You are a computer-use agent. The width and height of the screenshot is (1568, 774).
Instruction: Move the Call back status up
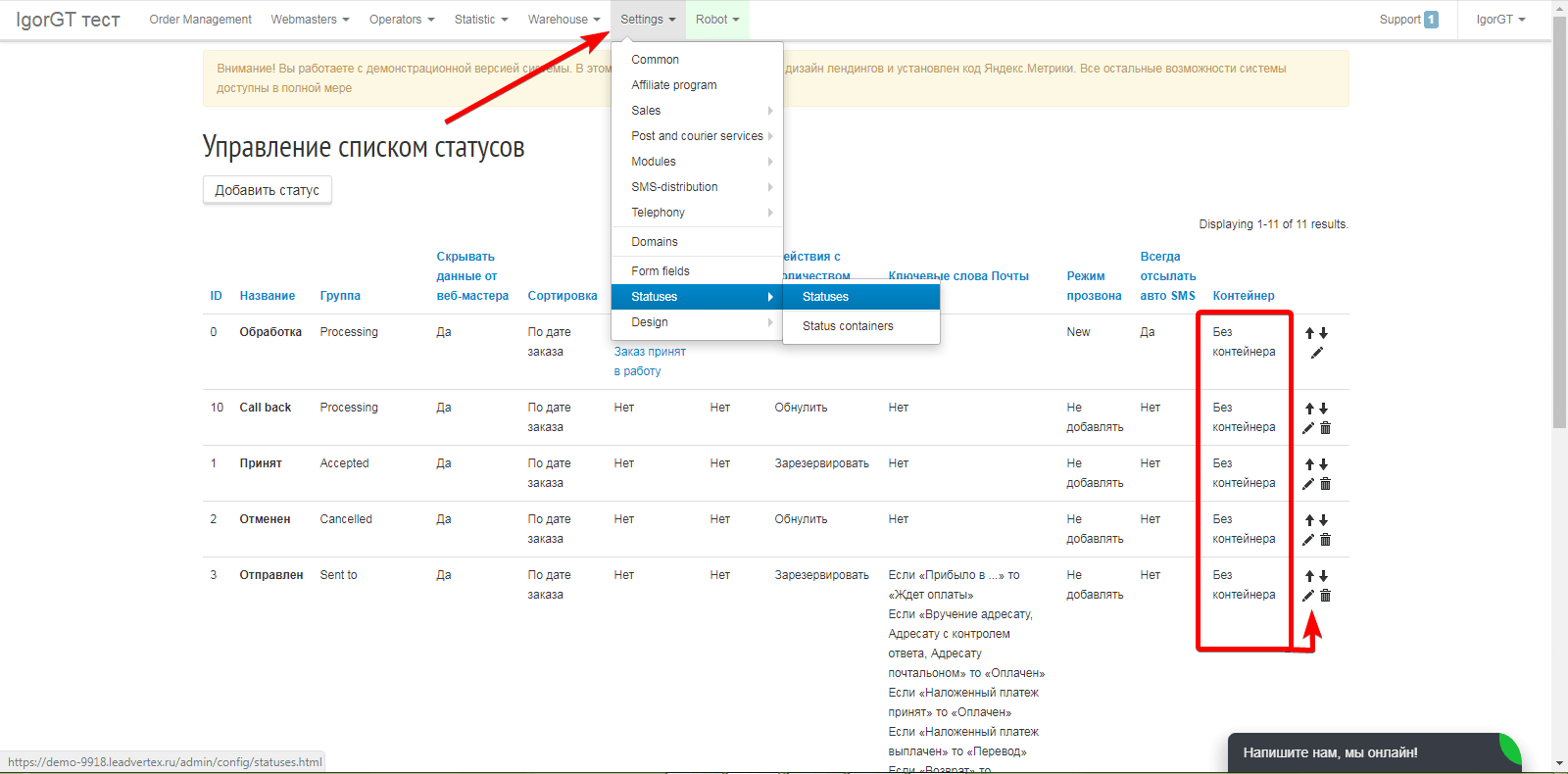(x=1309, y=409)
